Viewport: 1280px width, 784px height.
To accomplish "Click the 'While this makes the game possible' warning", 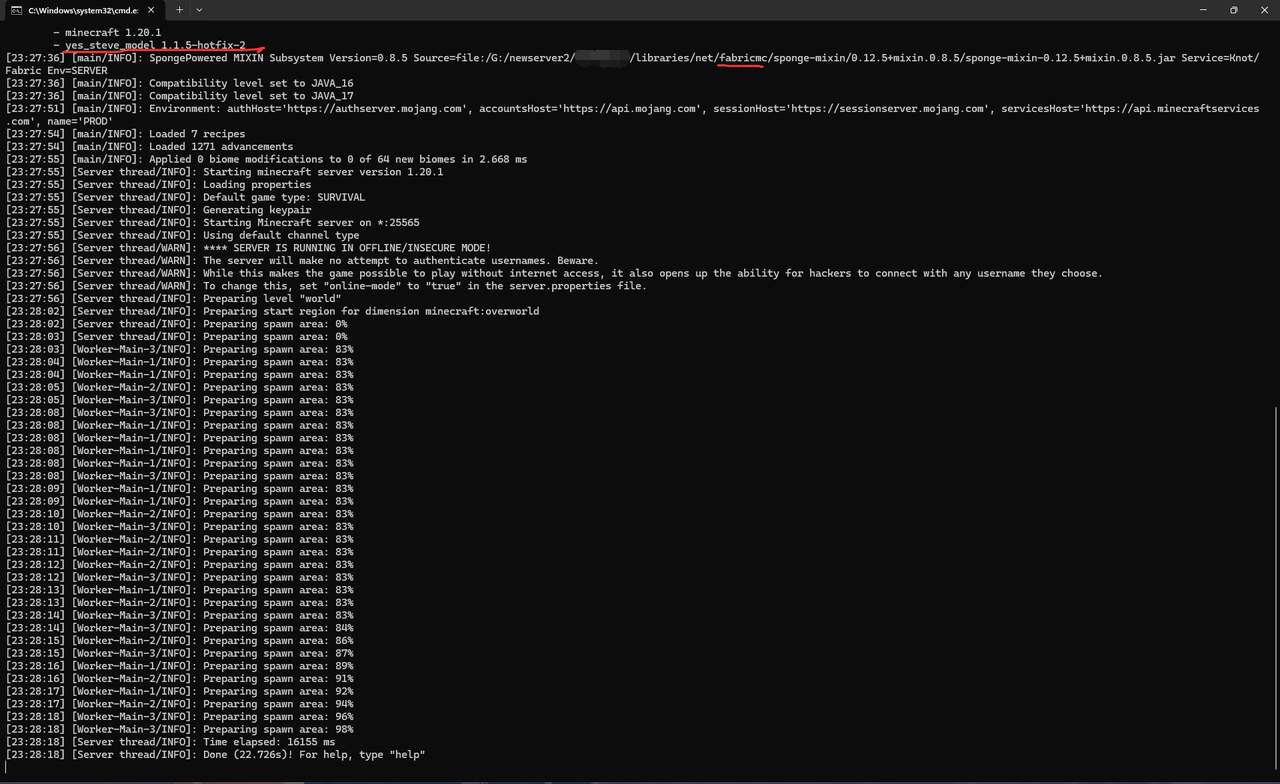I will tap(554, 274).
